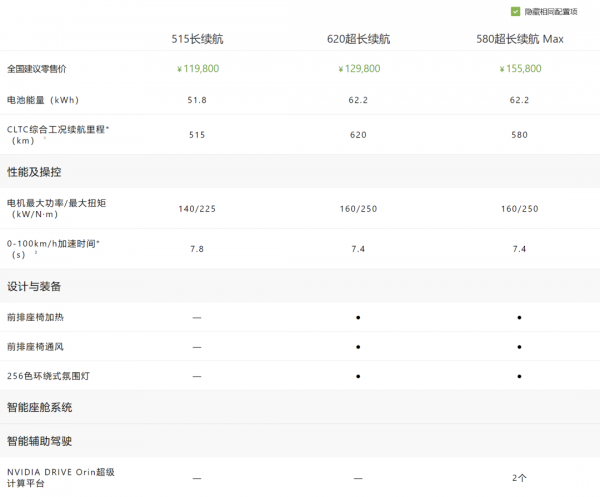This screenshot has width=600, height=497.
Task: Click the 2个 value in Orin row
Action: click(x=519, y=478)
